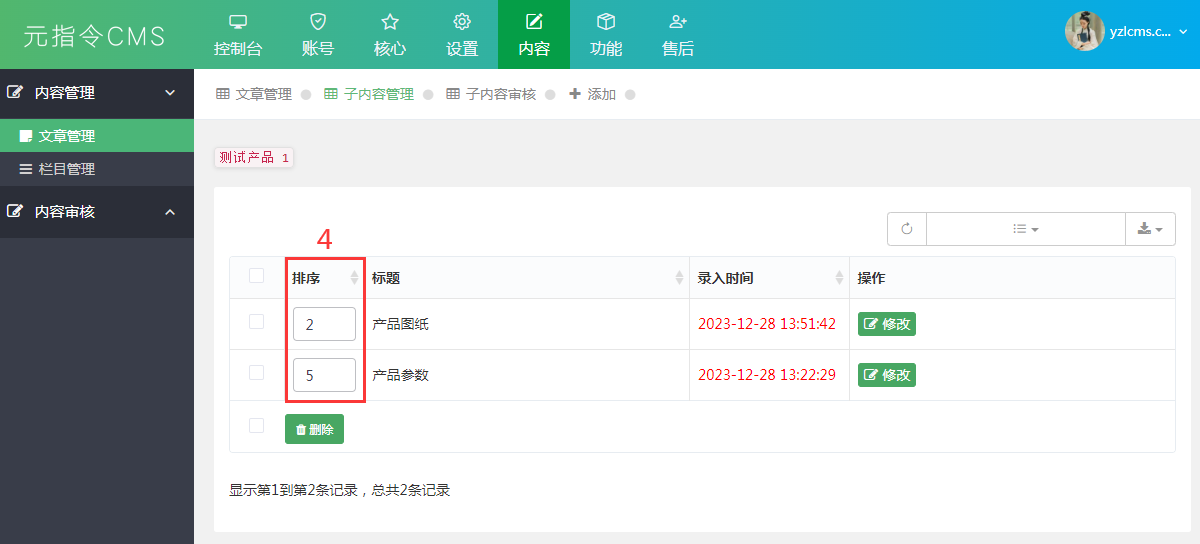Switch to the 文章管理 tab
This screenshot has height=544, width=1200.
(254, 94)
